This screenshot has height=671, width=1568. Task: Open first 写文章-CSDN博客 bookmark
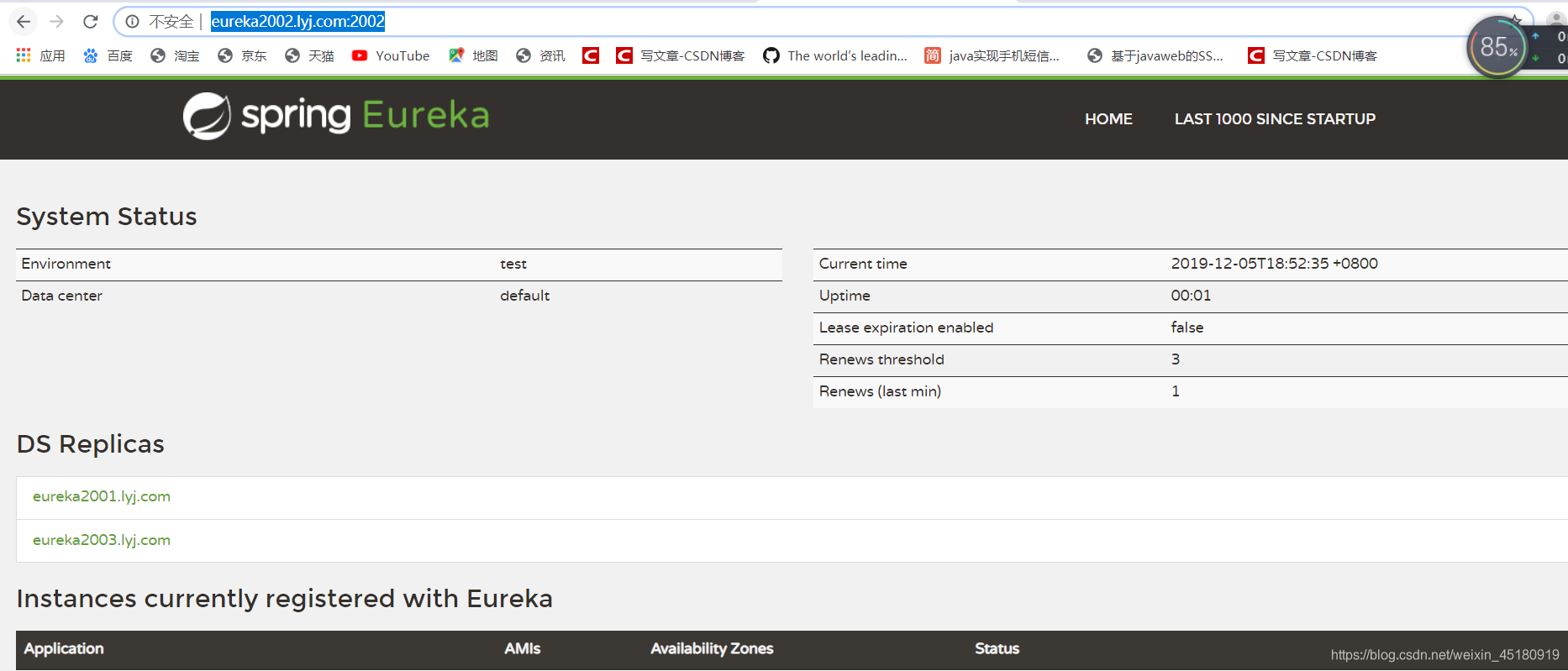pyautogui.click(x=681, y=55)
